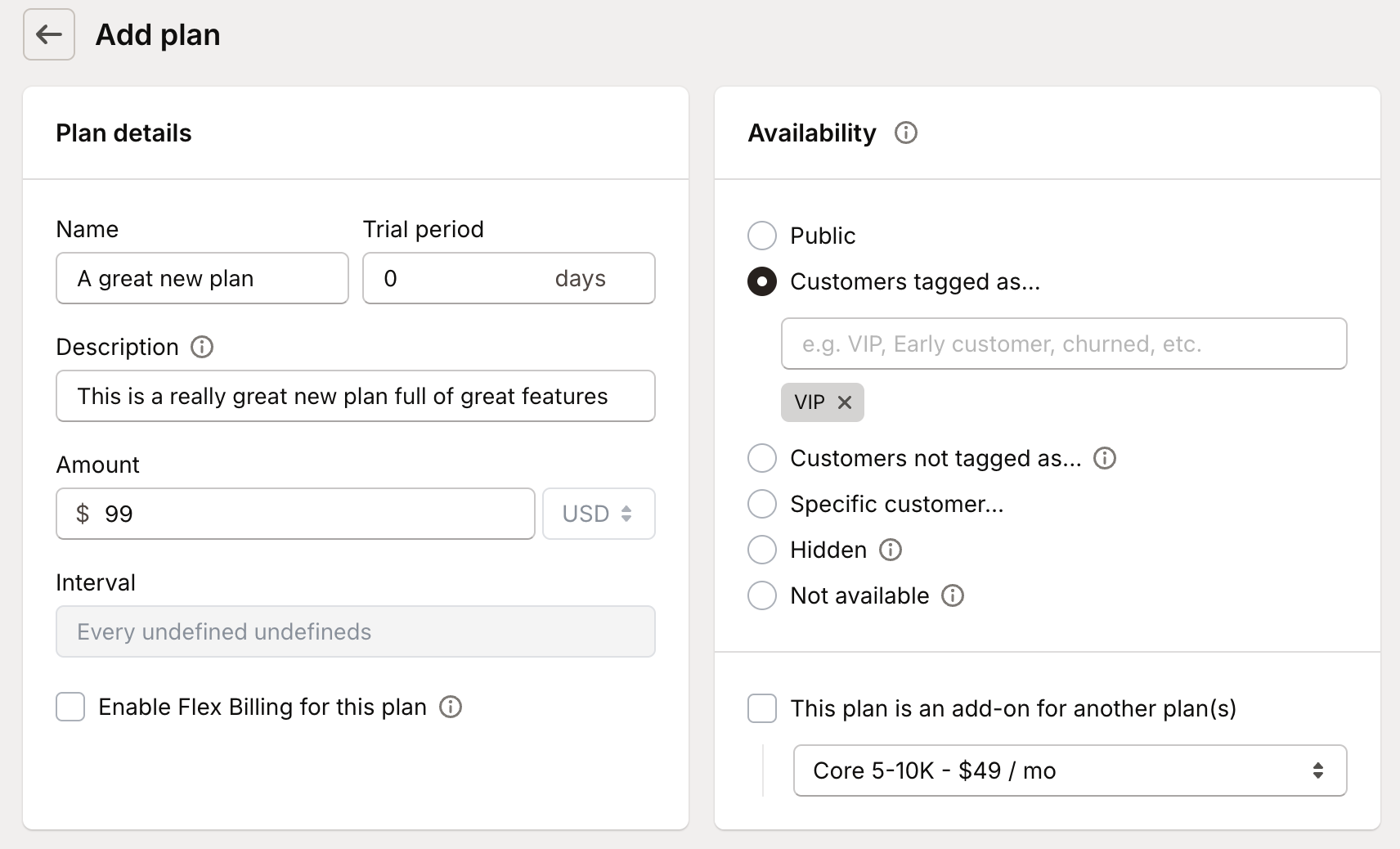The height and width of the screenshot is (849, 1400).
Task: Select the Not available radio option
Action: [x=761, y=595]
